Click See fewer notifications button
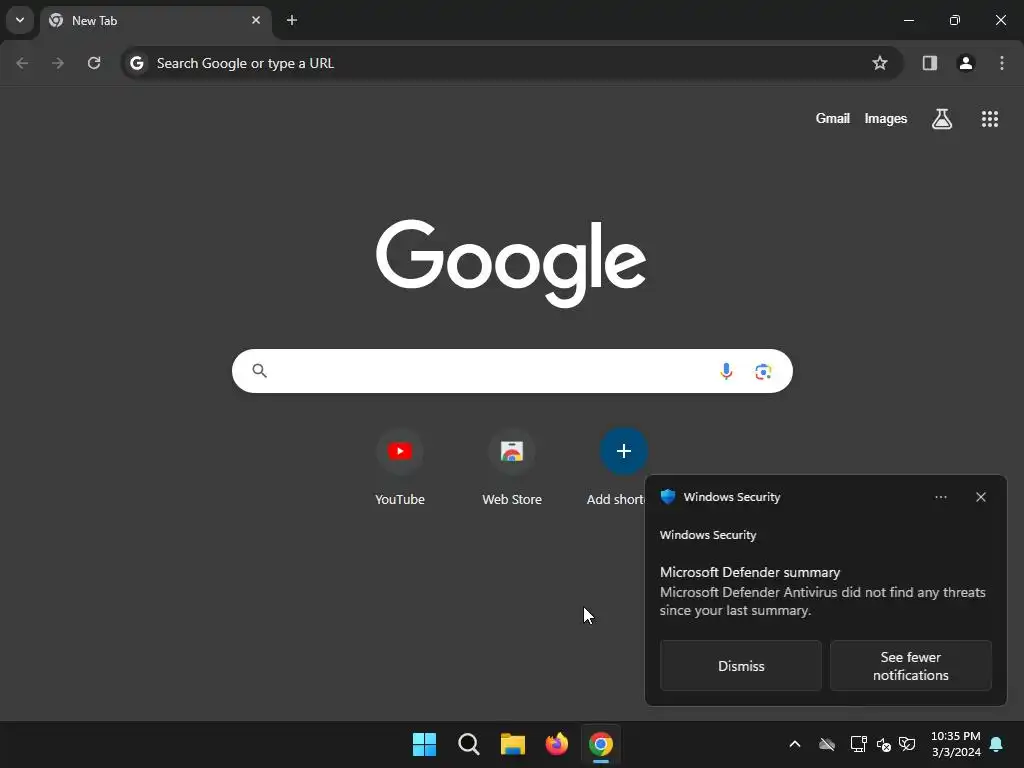 pyautogui.click(x=910, y=665)
